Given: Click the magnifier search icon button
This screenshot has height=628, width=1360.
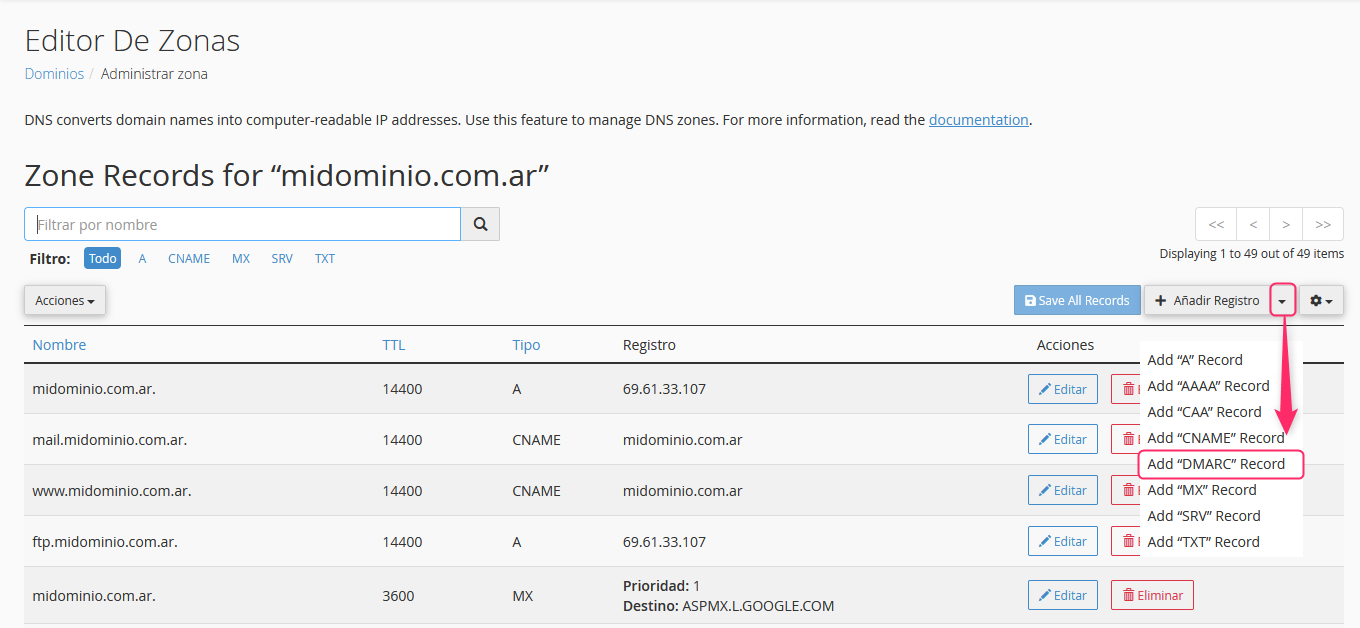Looking at the screenshot, I should tap(480, 224).
